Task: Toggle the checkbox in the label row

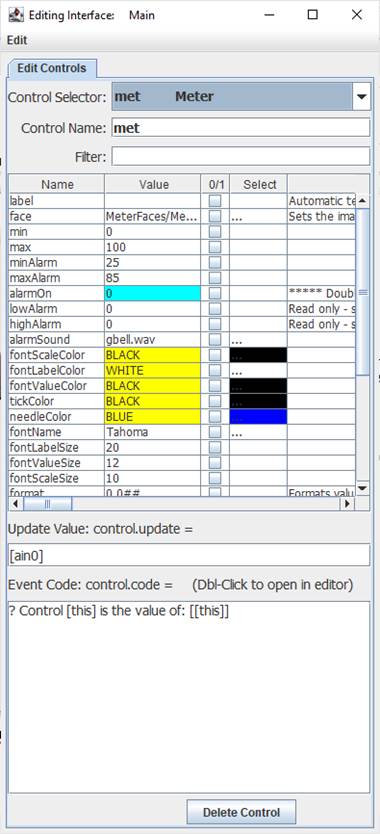Action: (215, 201)
